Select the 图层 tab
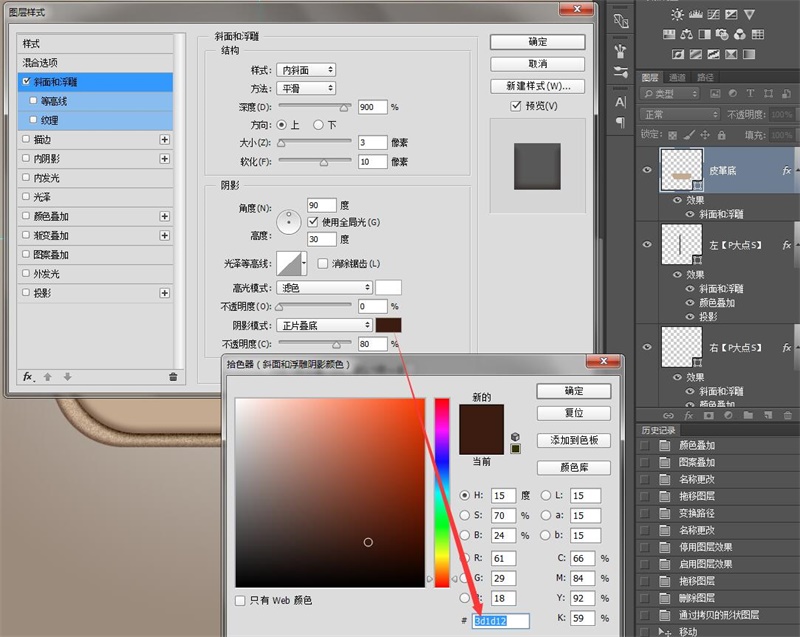 [649, 77]
